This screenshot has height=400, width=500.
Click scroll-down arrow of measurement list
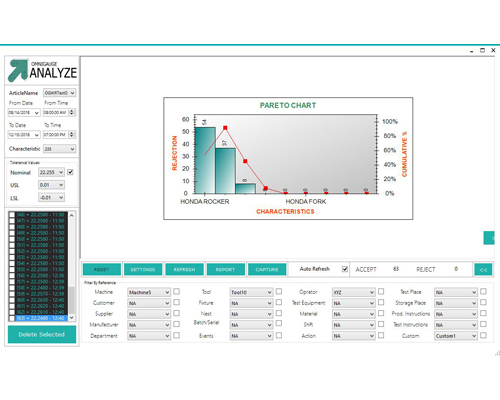[x=72, y=318]
